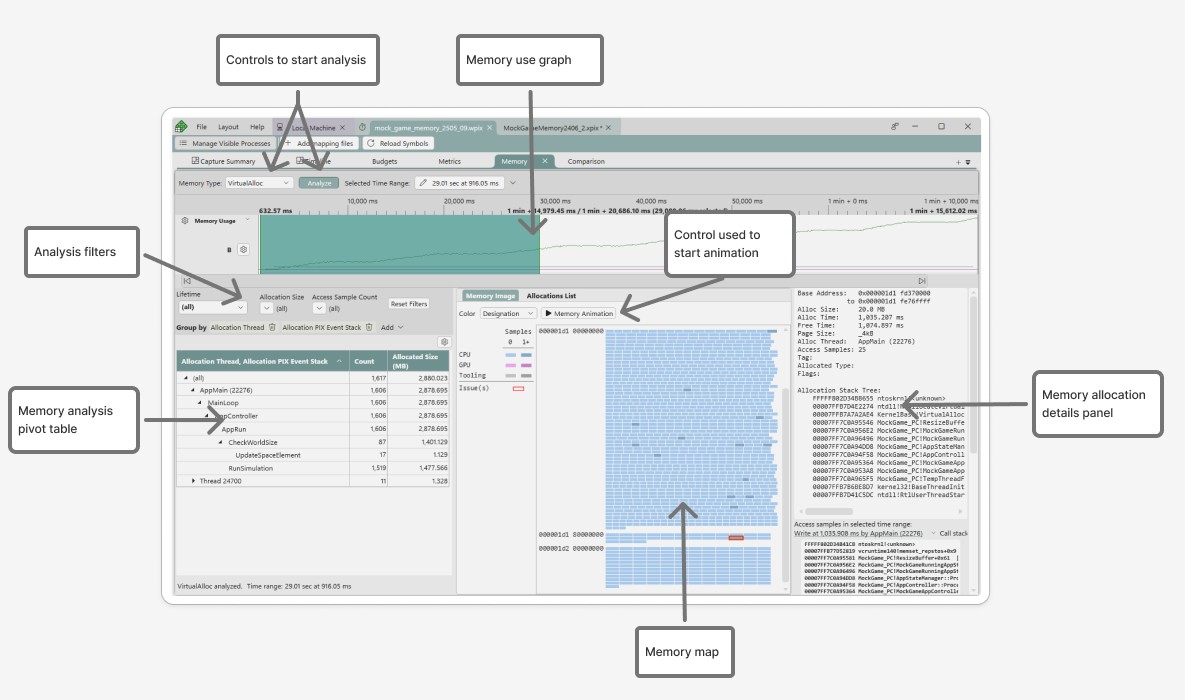Open pivot table settings gear
1185x700 pixels.
click(444, 342)
